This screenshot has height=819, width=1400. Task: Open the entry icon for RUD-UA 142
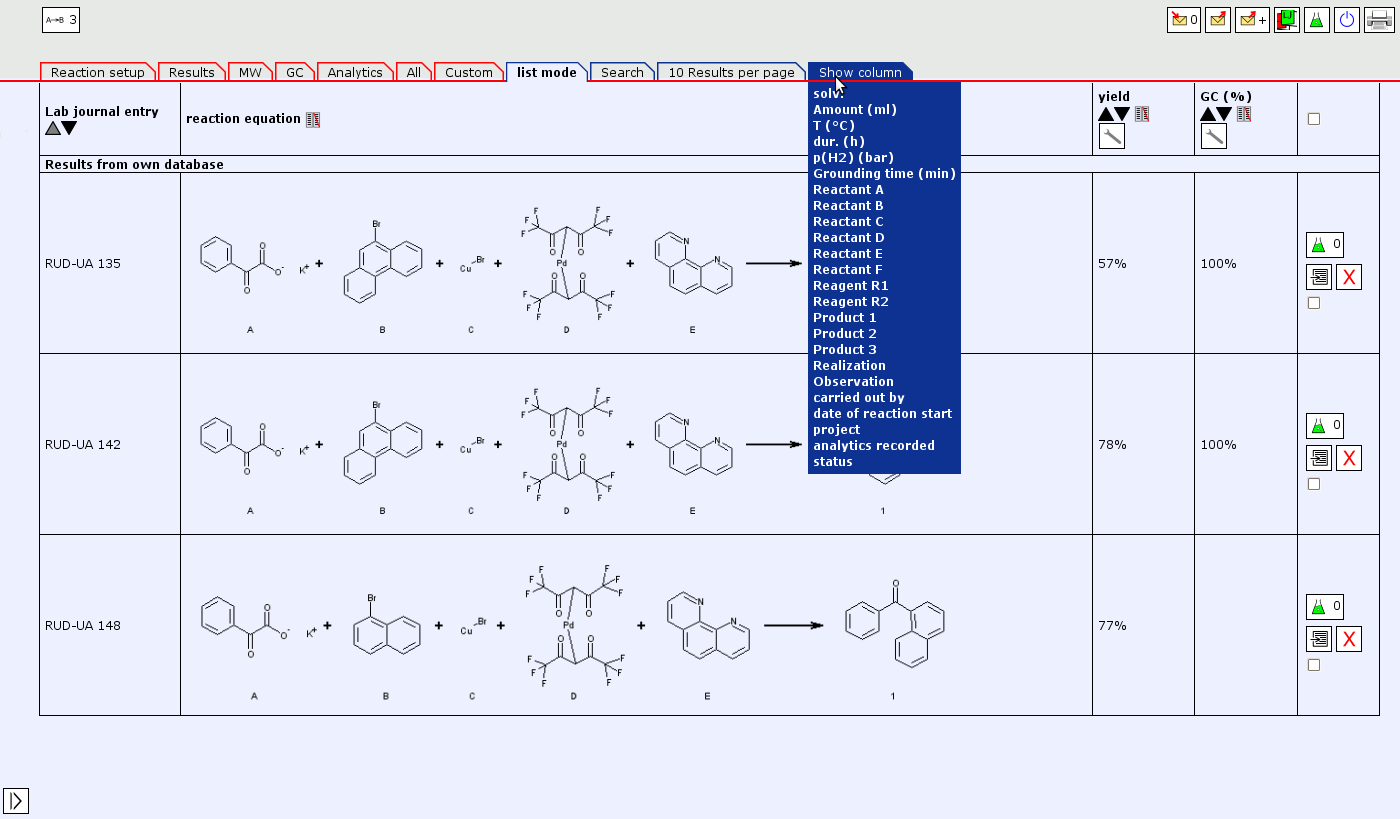[x=1319, y=458]
